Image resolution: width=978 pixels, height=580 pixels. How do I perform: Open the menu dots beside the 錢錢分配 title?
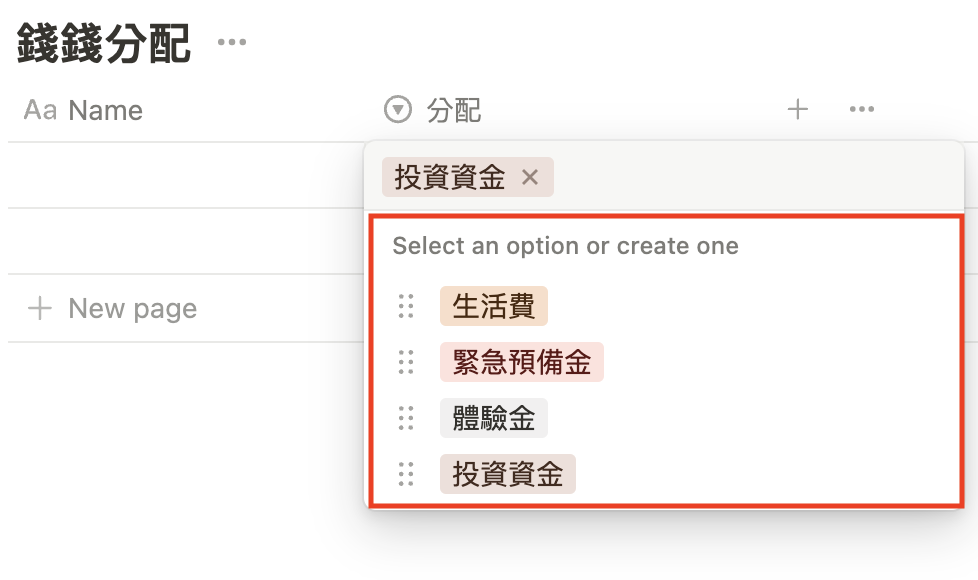pos(231,43)
